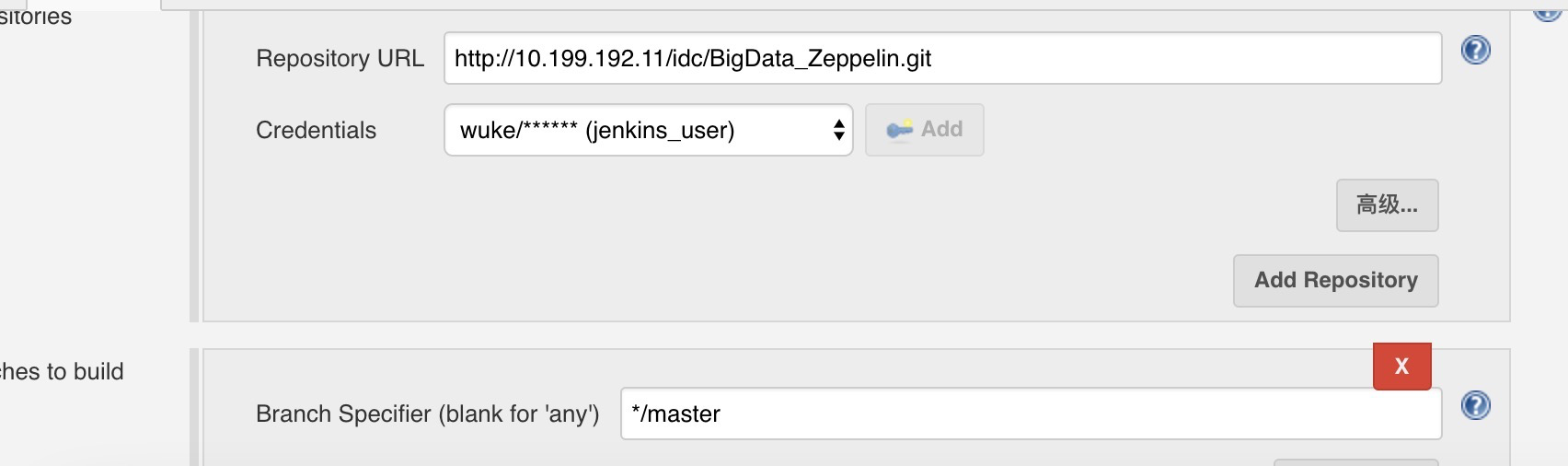Click the "Repositories" section label at top-left

35,16
